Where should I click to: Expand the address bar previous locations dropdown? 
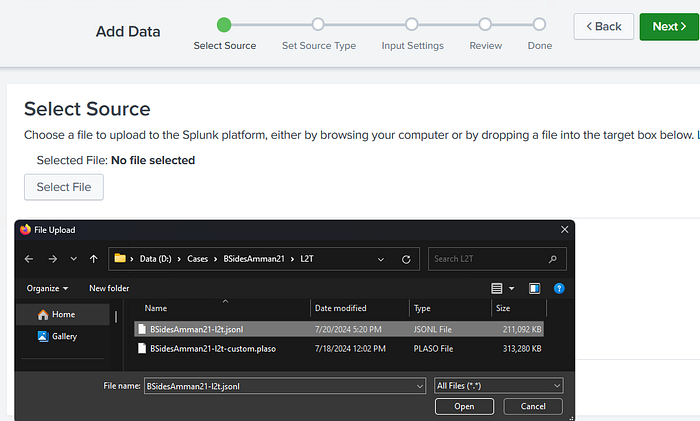pyautogui.click(x=381, y=259)
